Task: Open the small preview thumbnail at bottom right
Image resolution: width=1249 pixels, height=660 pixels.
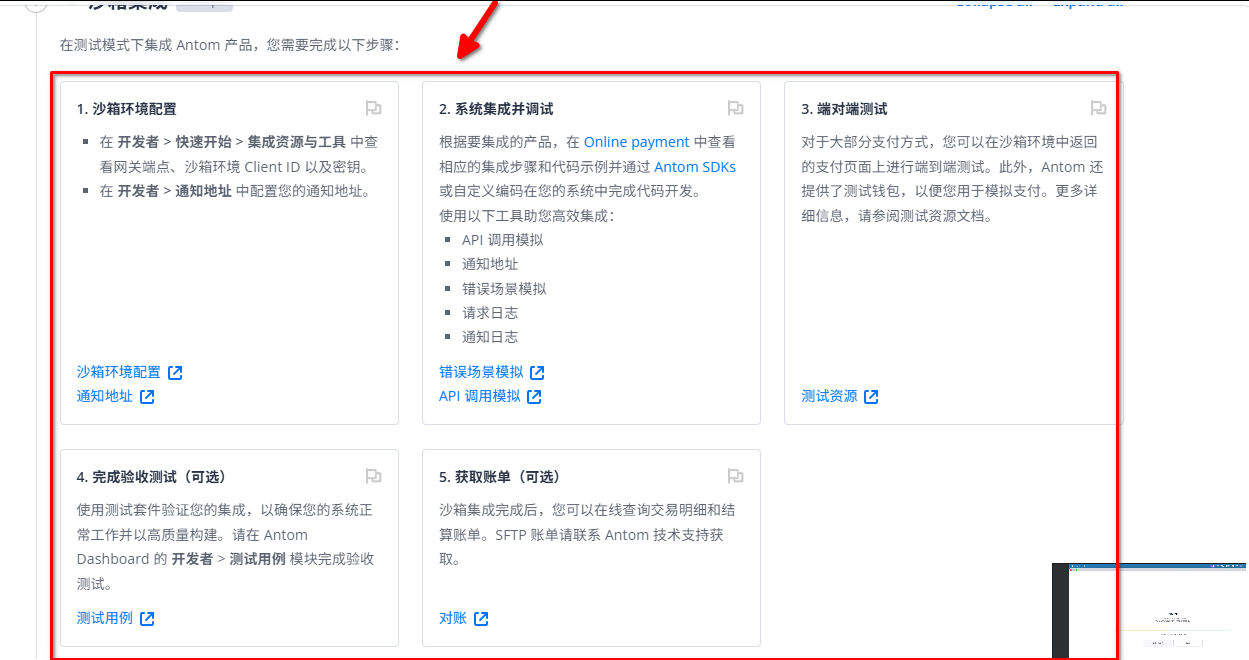Action: (x=1150, y=610)
